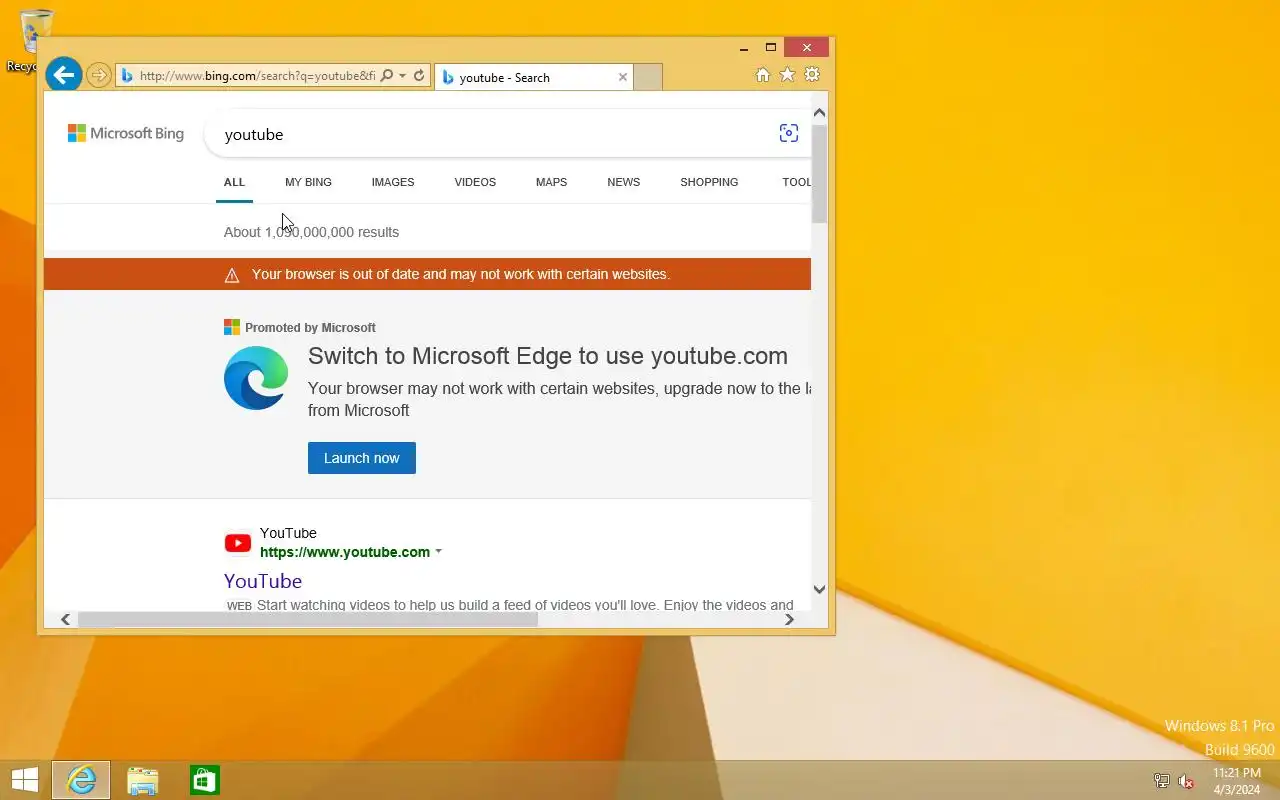Click the vertical scrollbar thumb

click(x=819, y=173)
